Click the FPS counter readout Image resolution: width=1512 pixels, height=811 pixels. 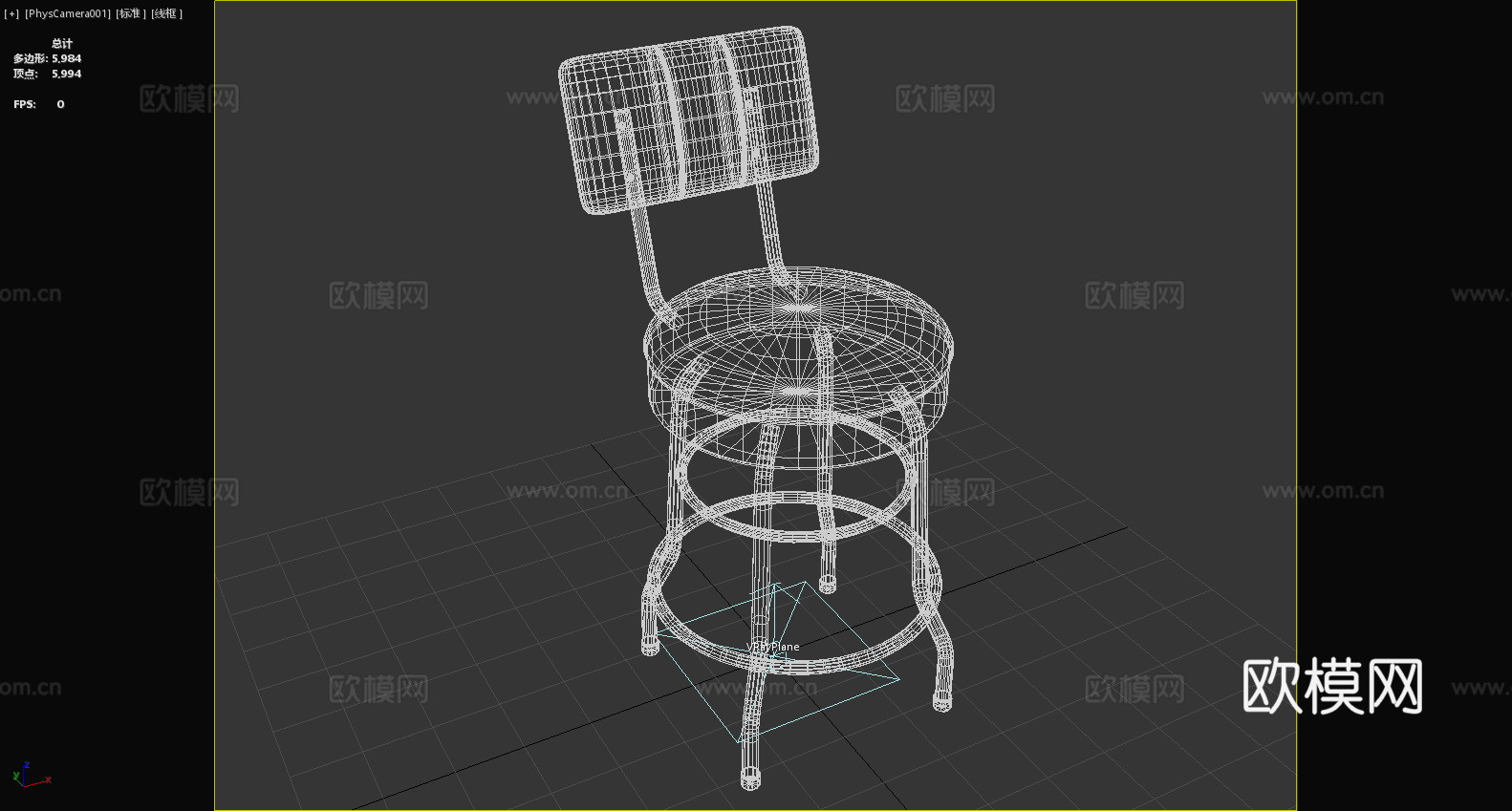point(39,104)
